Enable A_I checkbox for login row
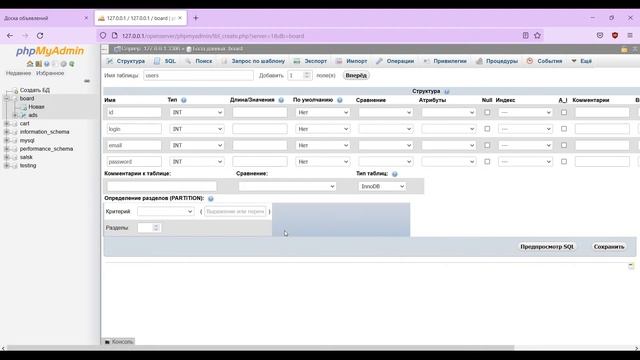 (x=564, y=129)
